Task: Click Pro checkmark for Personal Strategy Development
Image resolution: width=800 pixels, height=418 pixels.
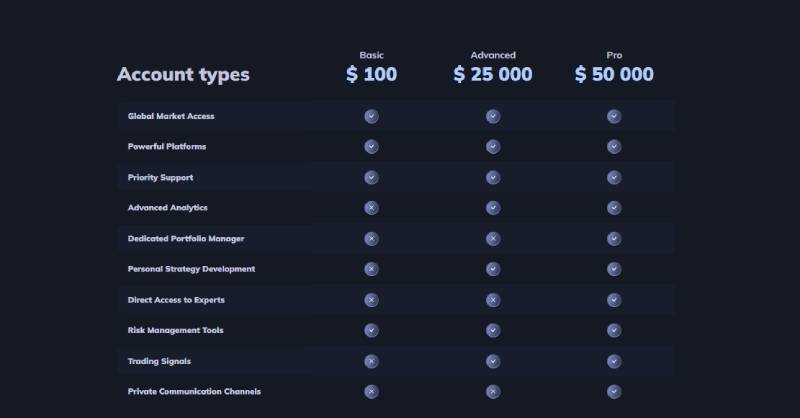Action: coord(614,269)
